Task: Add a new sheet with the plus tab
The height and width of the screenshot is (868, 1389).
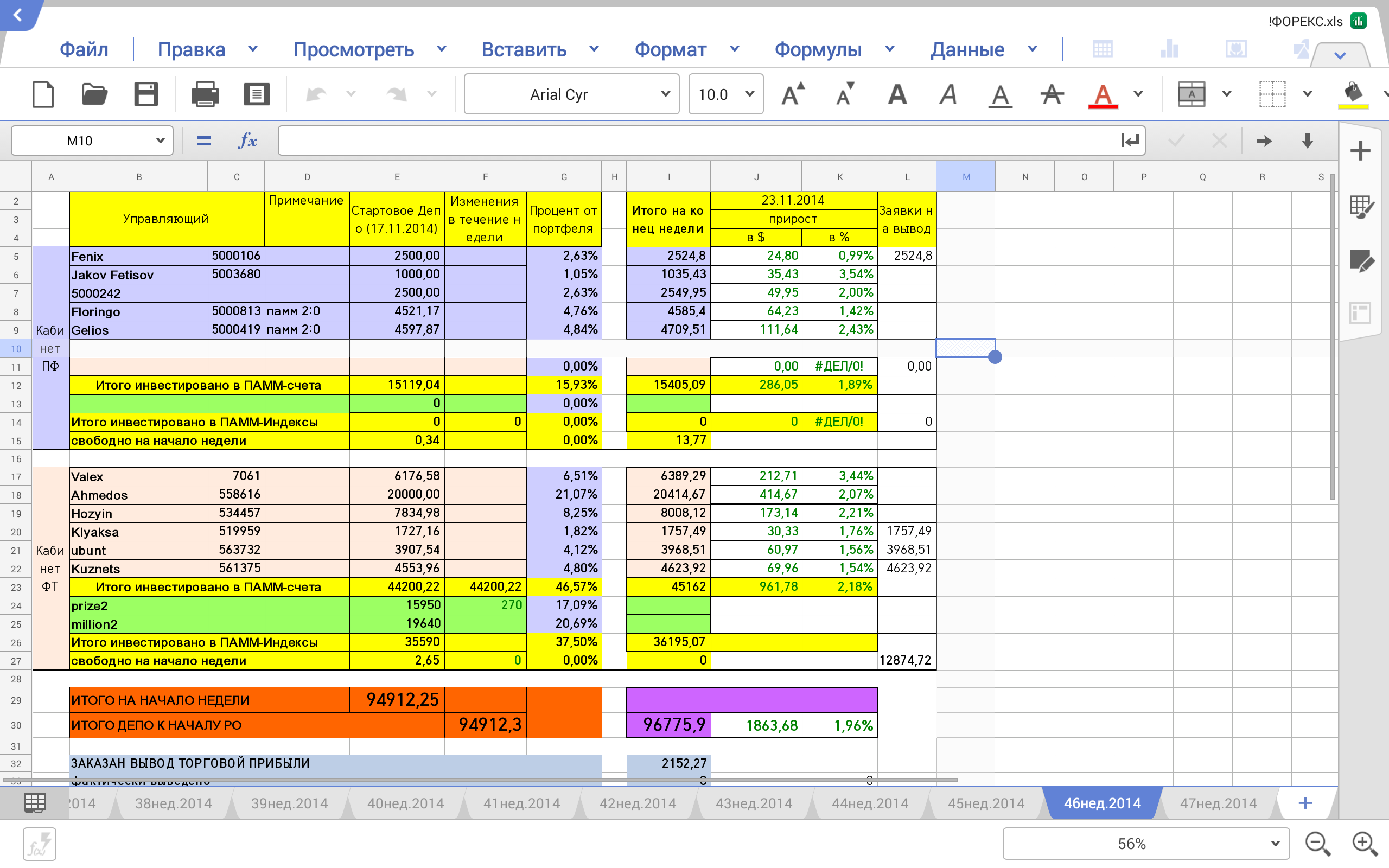Action: [1304, 802]
